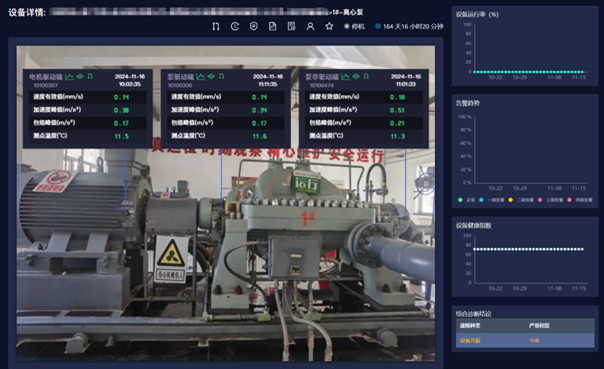
Task: Select the 设备共振 diagnosis row
Action: click(x=525, y=340)
